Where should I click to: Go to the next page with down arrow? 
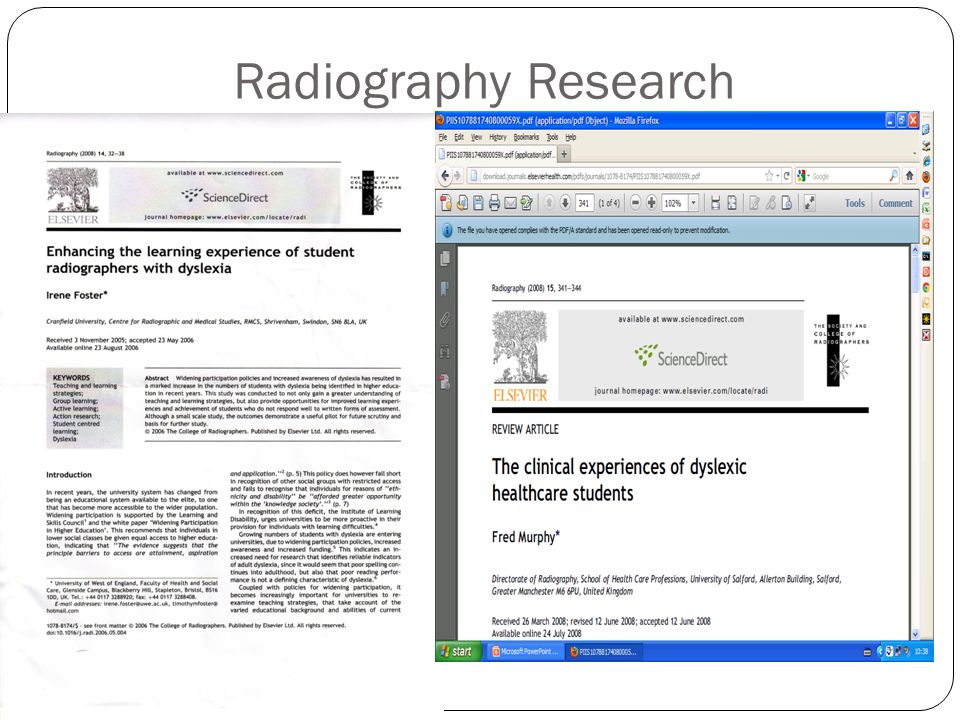pyautogui.click(x=565, y=203)
